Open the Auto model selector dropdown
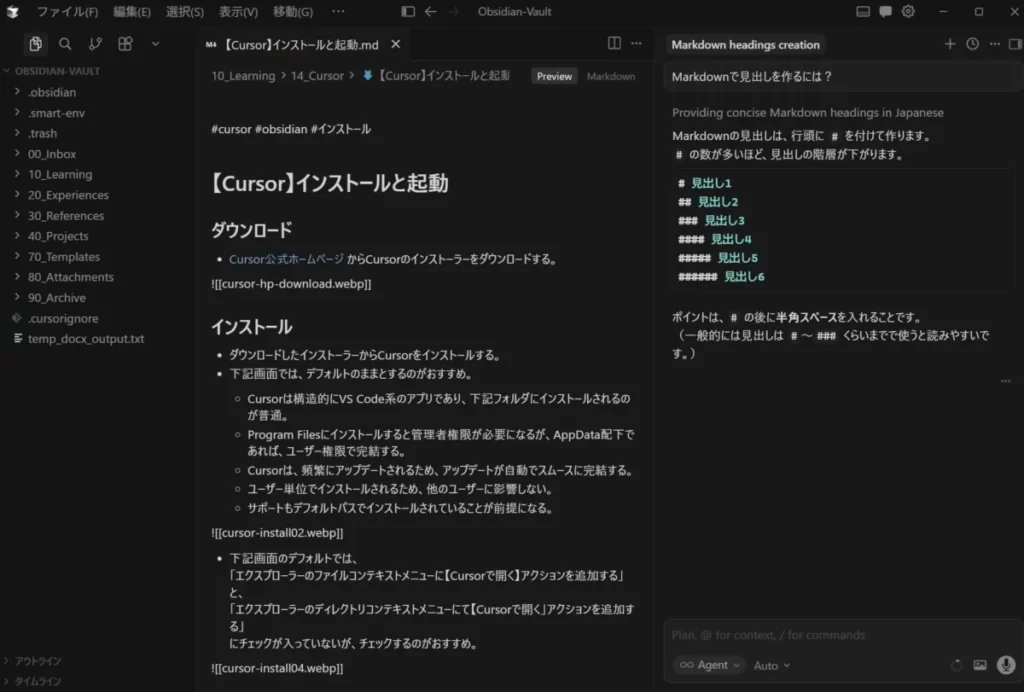Screen dimensions: 1024x692 point(771,665)
